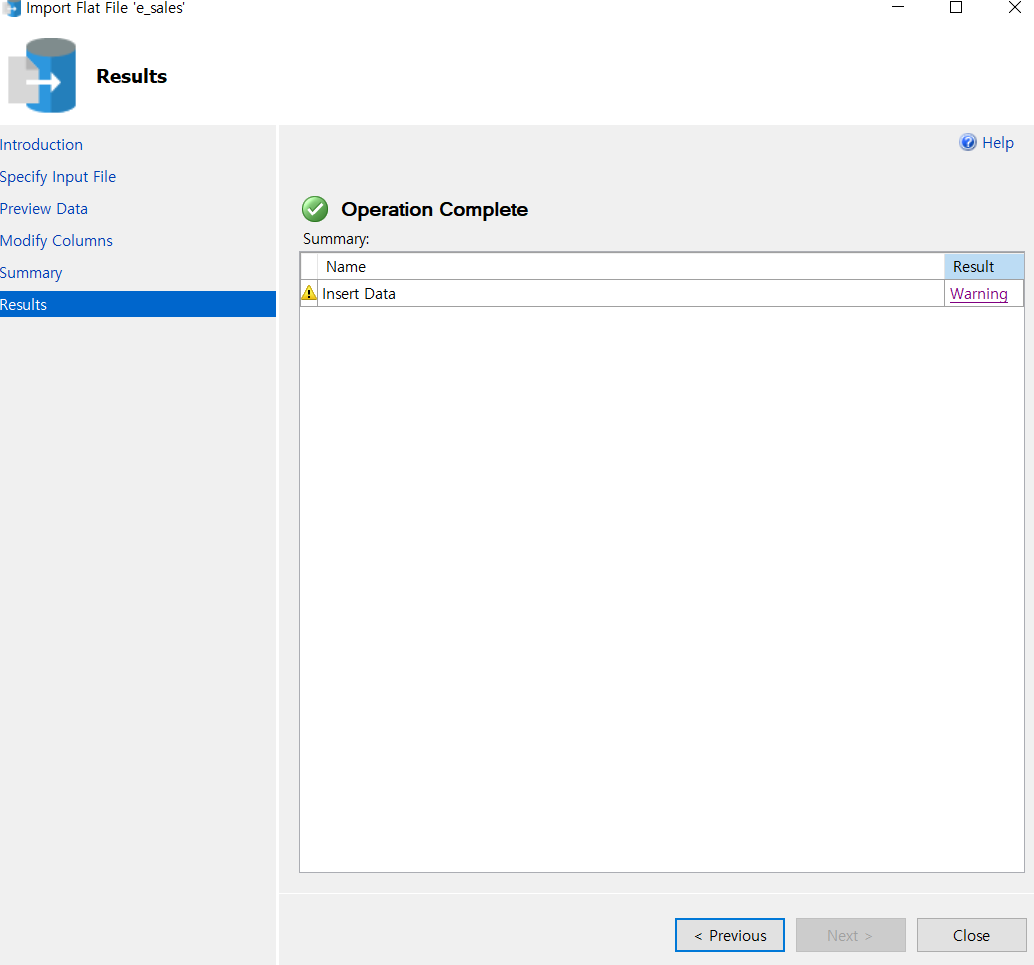Click the Previous button
The height and width of the screenshot is (965, 1034).
[730, 935]
